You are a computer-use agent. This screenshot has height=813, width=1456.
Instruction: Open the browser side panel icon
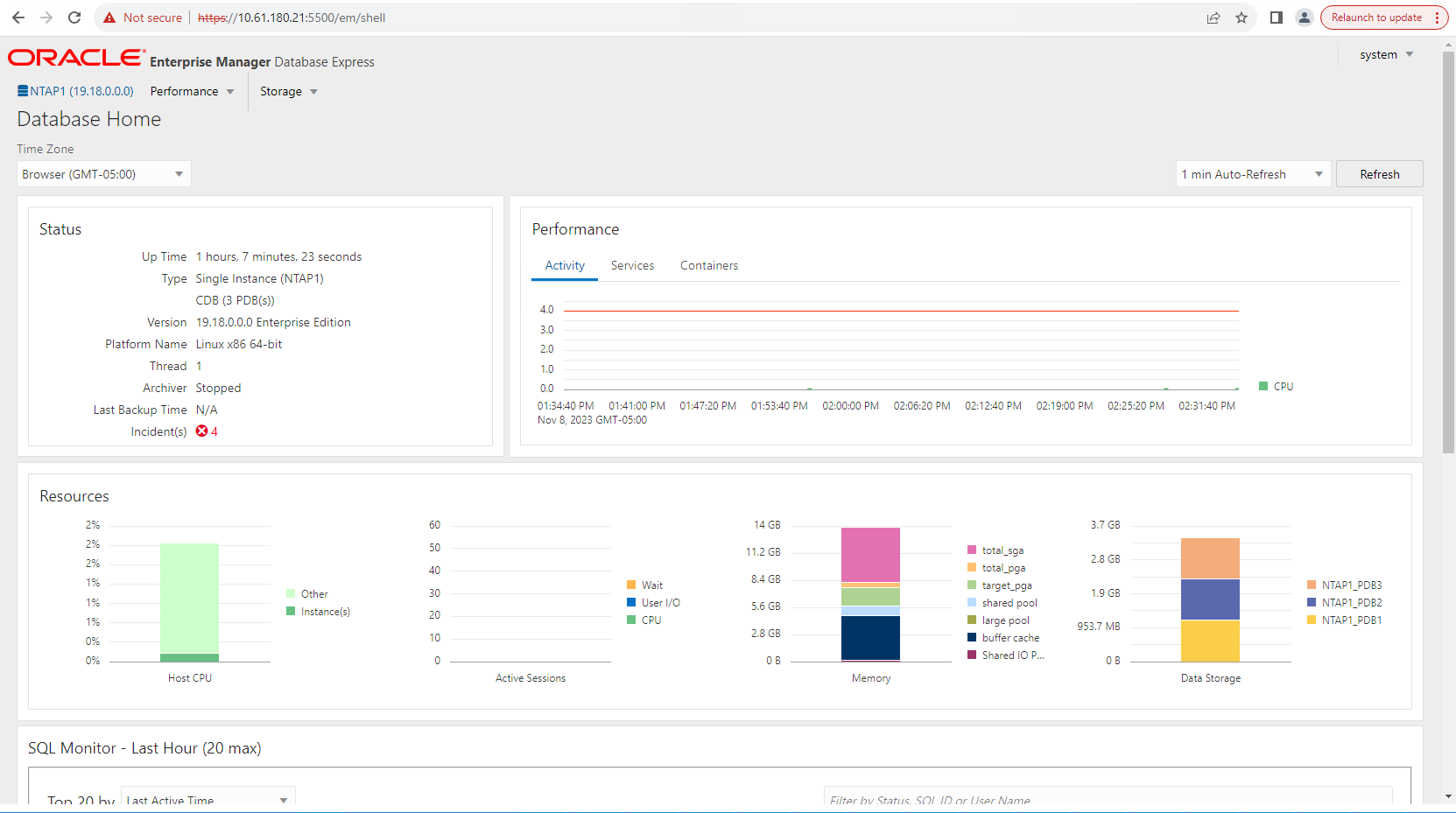point(1277,18)
